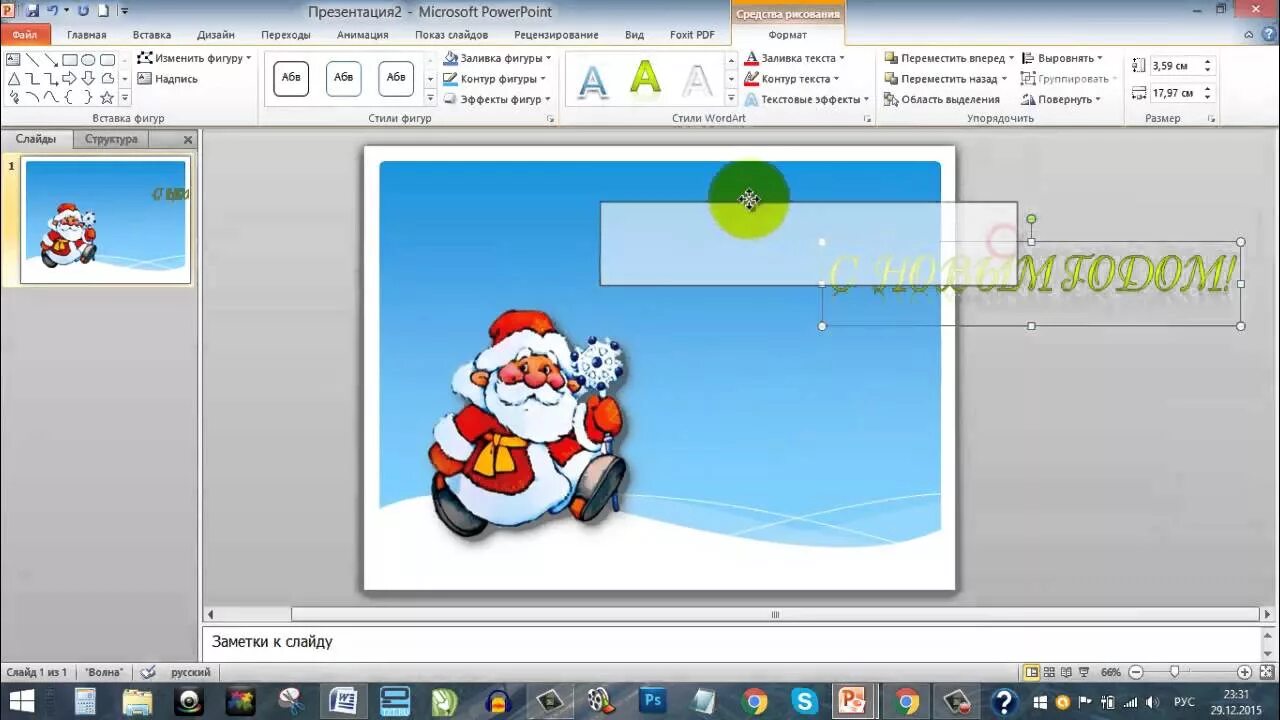Screen dimensions: 1280x720
Task: Open the Дизайн ribbon tab
Action: coord(216,35)
